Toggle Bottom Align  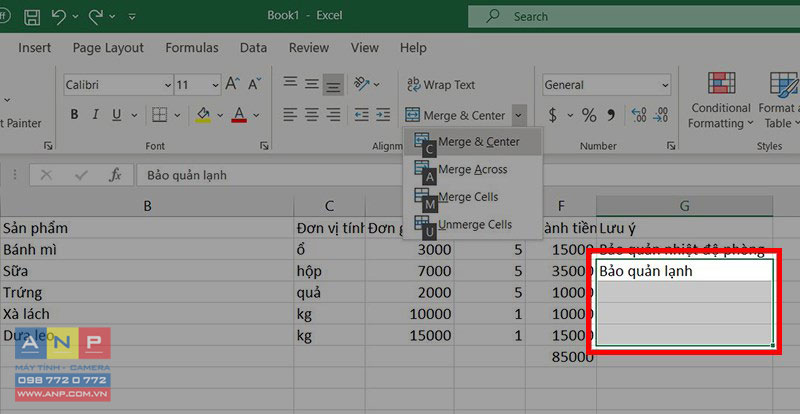[333, 85]
